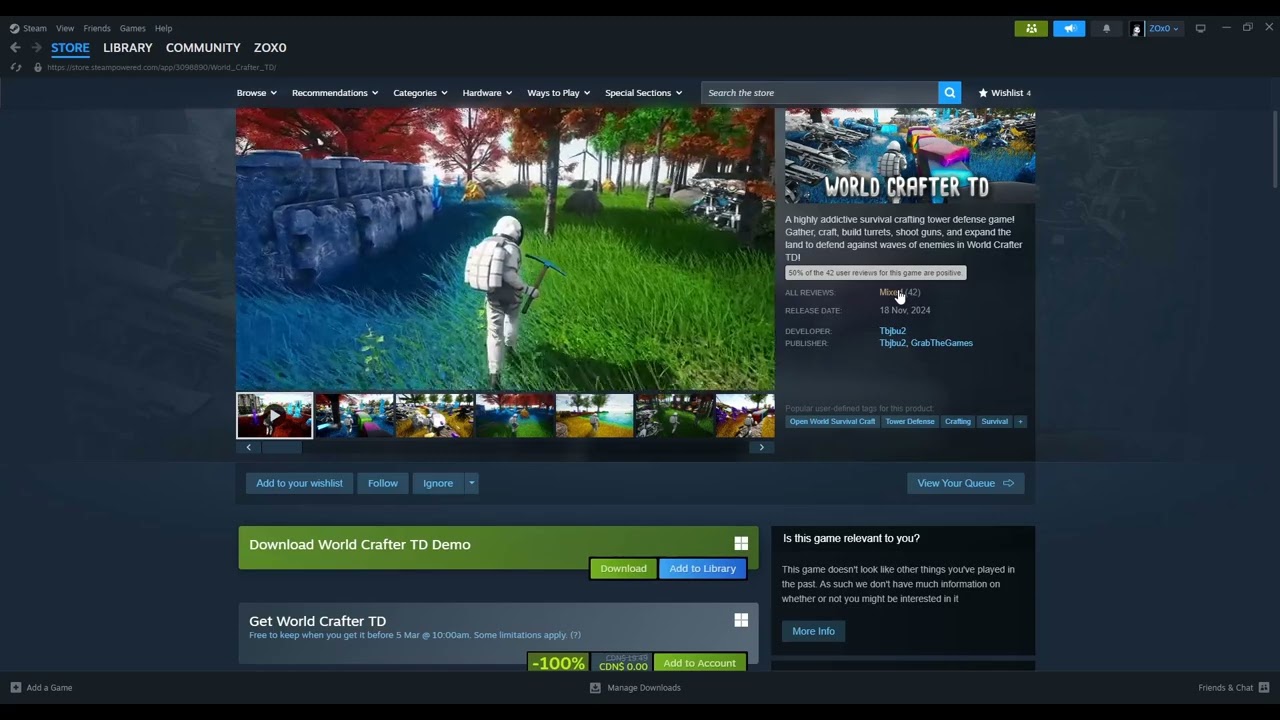Go back with the back arrow

click(x=15, y=47)
